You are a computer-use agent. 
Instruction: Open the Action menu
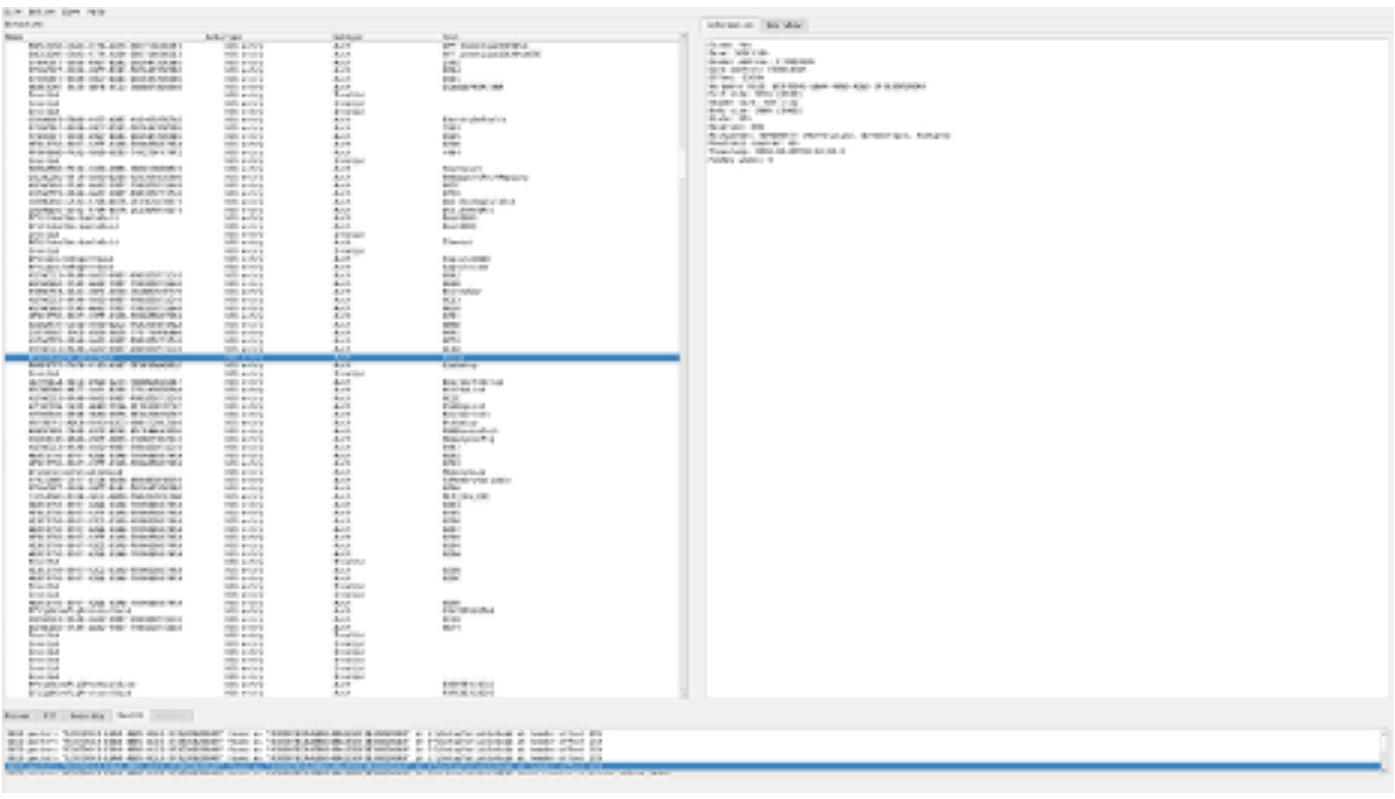43,11
